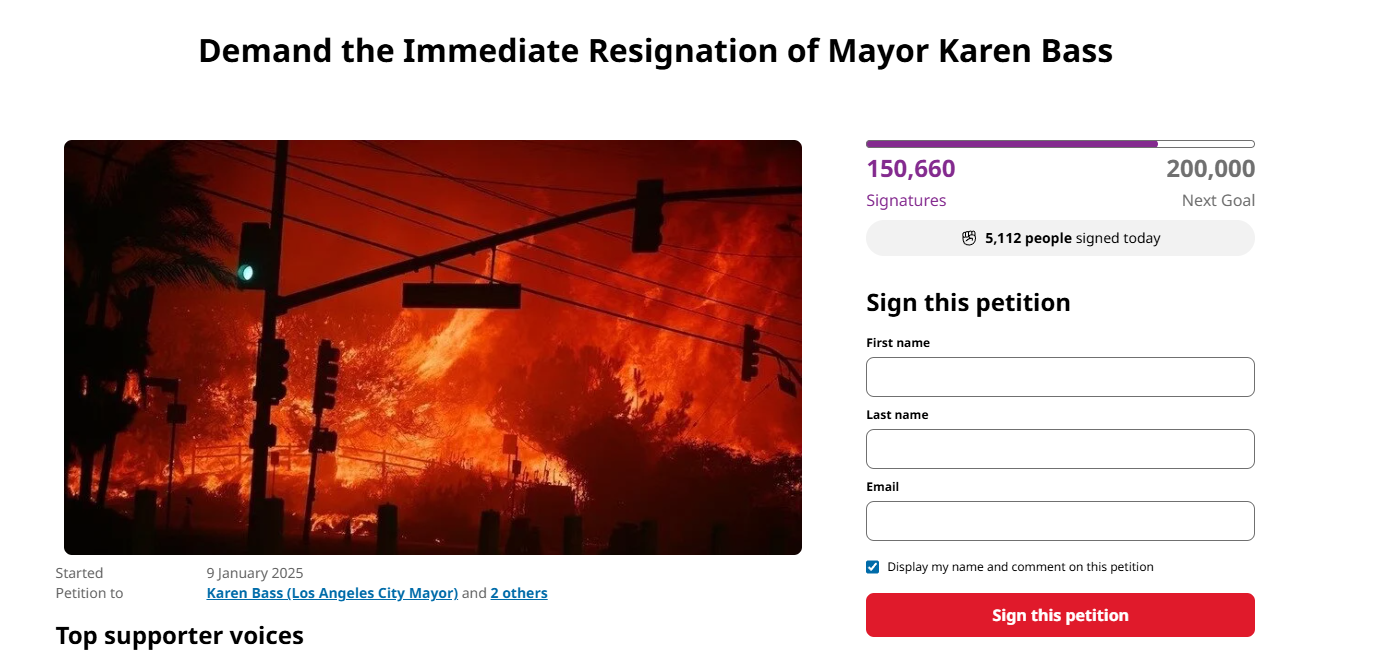Click the Top supporter voices heading
The width and height of the screenshot is (1377, 653).
(180, 635)
